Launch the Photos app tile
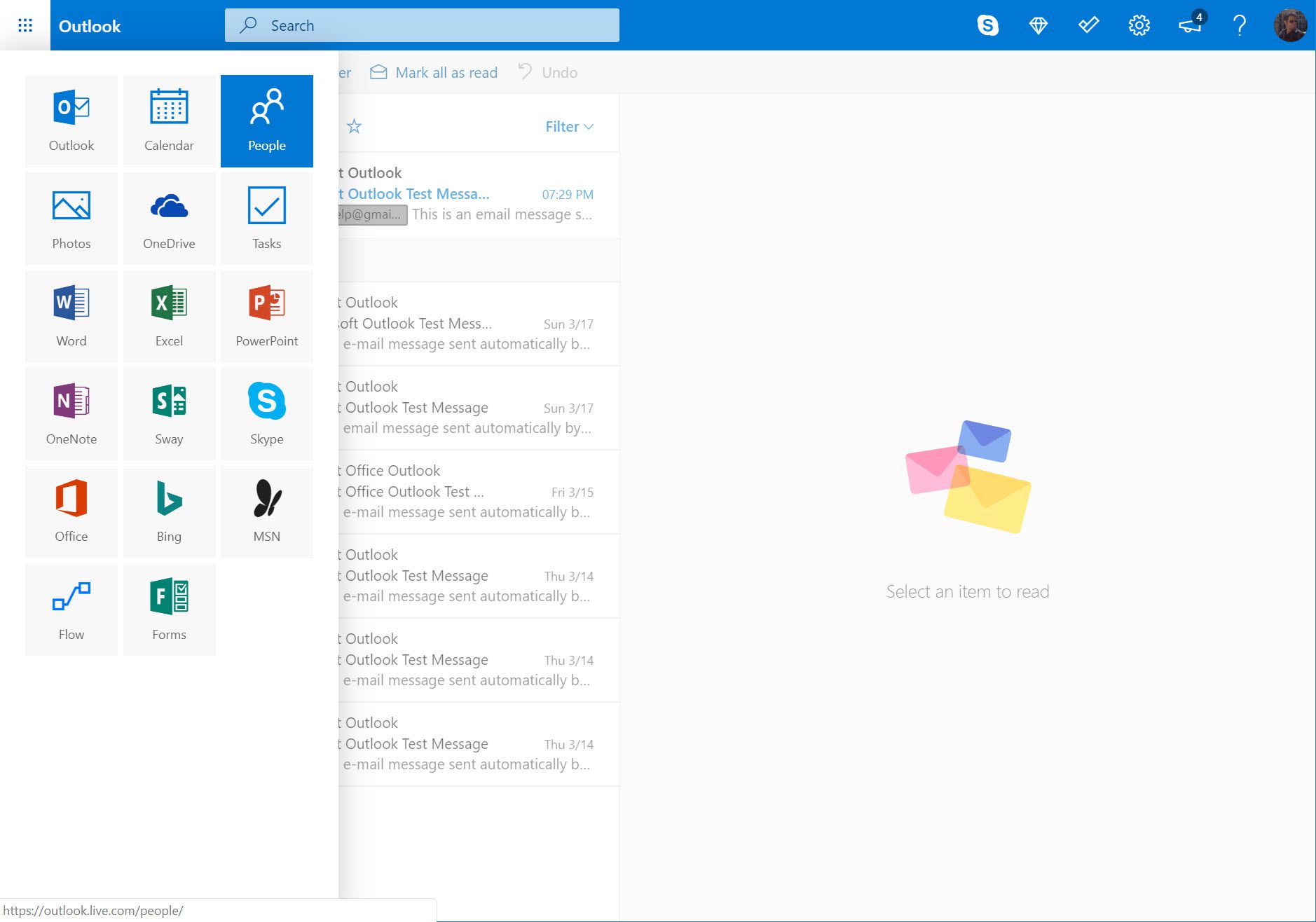The height and width of the screenshot is (922, 1316). point(71,219)
